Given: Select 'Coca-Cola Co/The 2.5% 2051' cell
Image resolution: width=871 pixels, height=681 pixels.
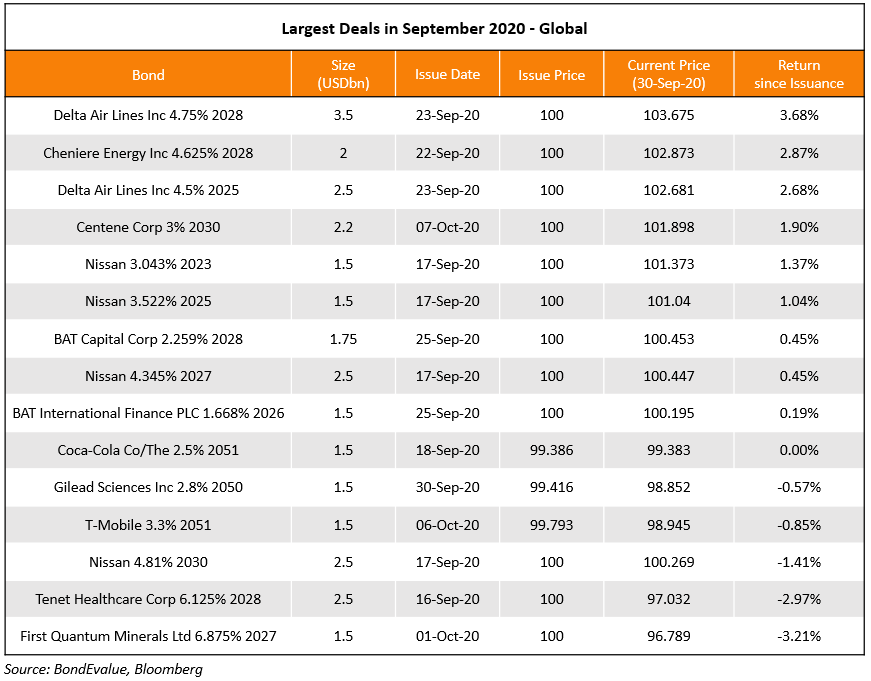Looking at the screenshot, I should pos(148,450).
